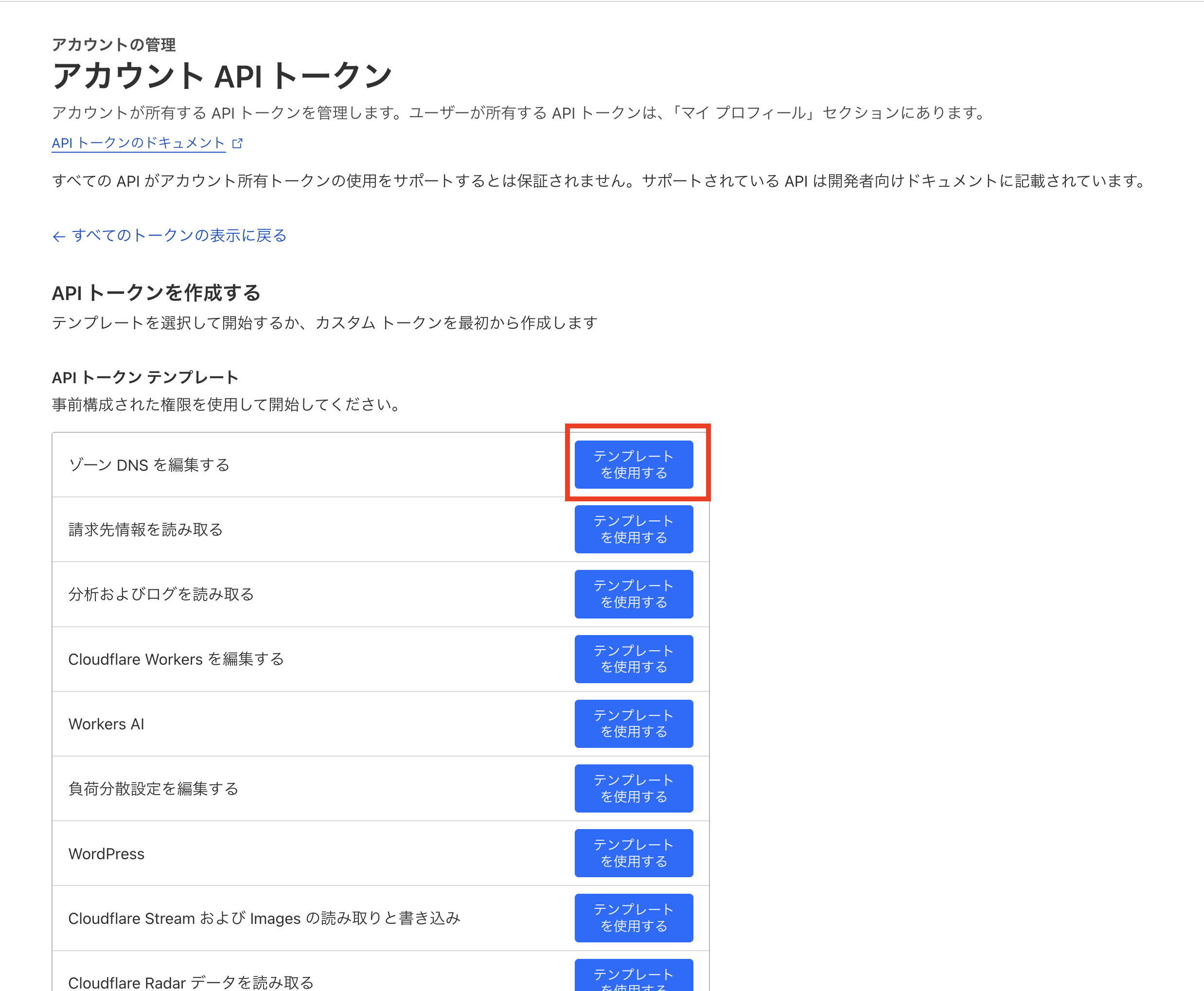Click the API トークン テンプレート subheading
1204x991 pixels.
click(x=145, y=377)
